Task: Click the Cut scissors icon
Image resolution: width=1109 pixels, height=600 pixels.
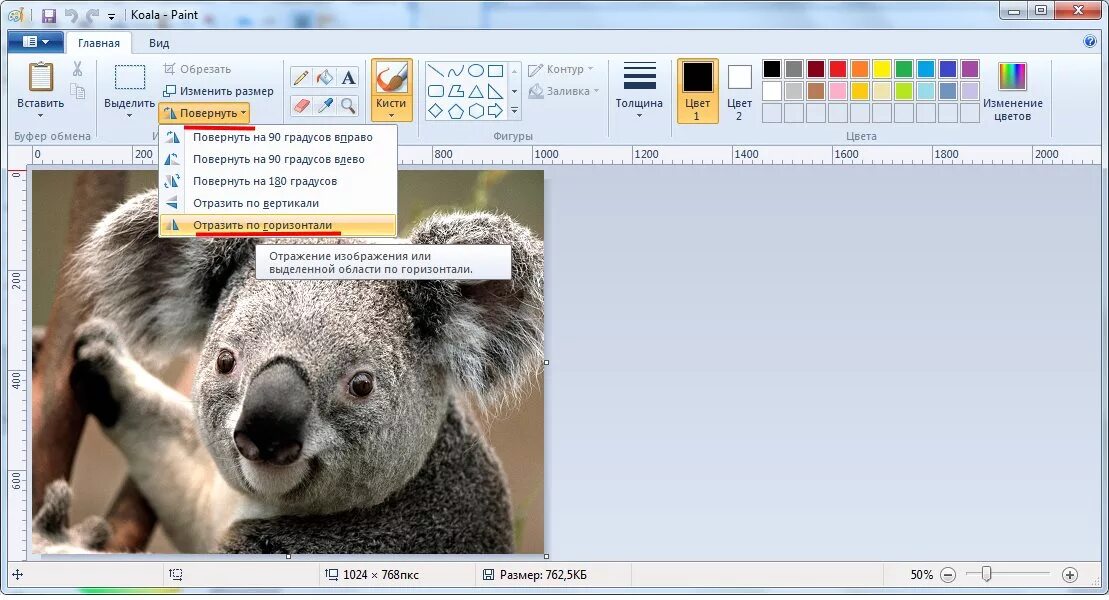Action: tap(77, 69)
